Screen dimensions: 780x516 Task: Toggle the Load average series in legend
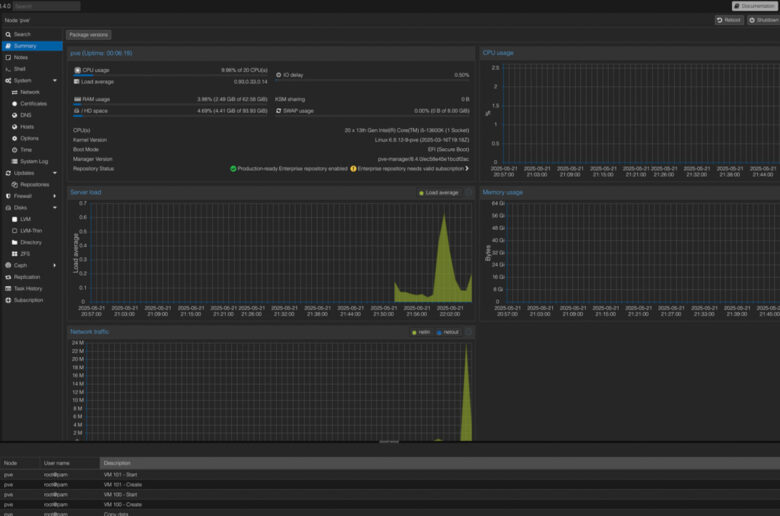[x=441, y=192]
